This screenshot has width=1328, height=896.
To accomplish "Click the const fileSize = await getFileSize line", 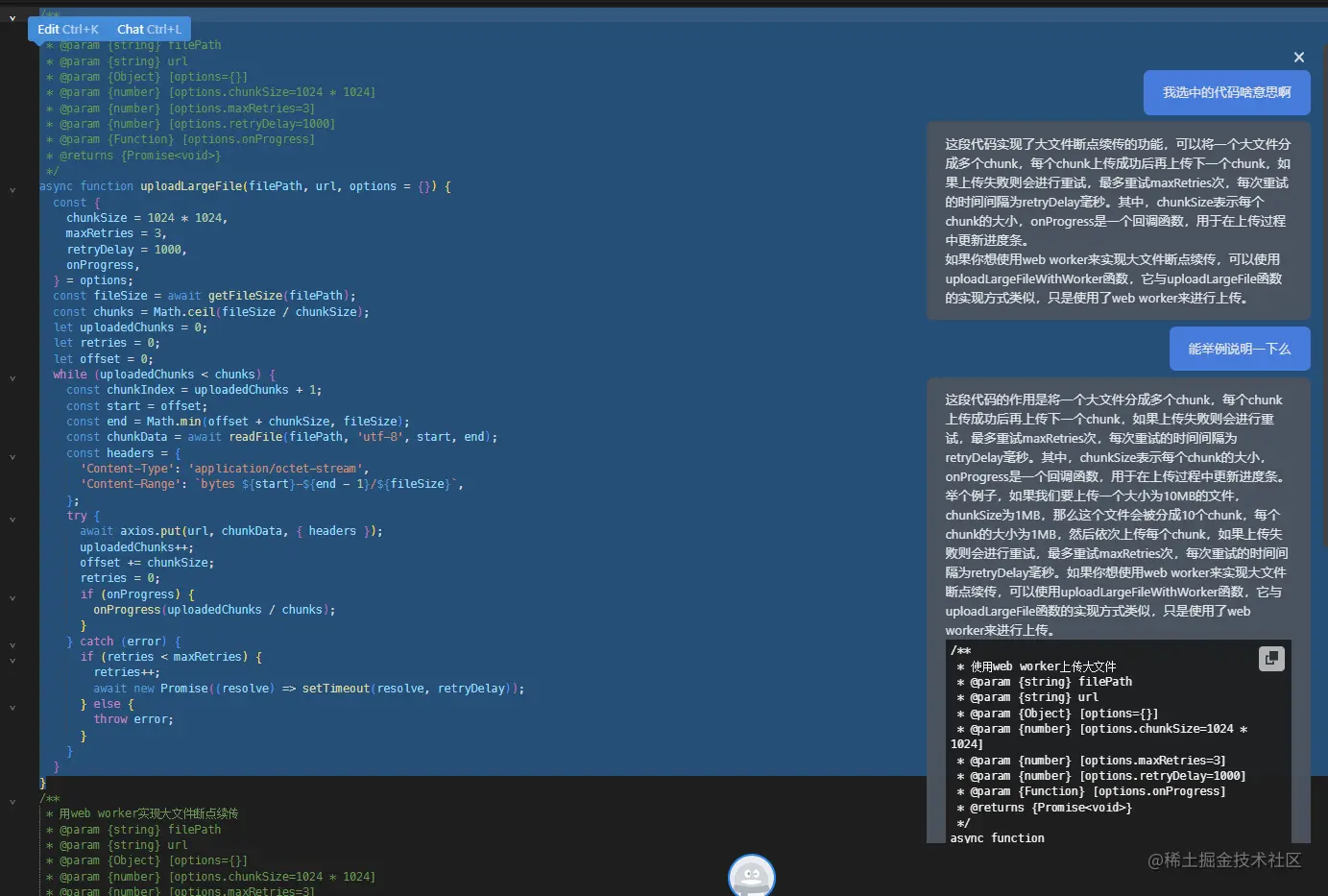I will tap(205, 296).
